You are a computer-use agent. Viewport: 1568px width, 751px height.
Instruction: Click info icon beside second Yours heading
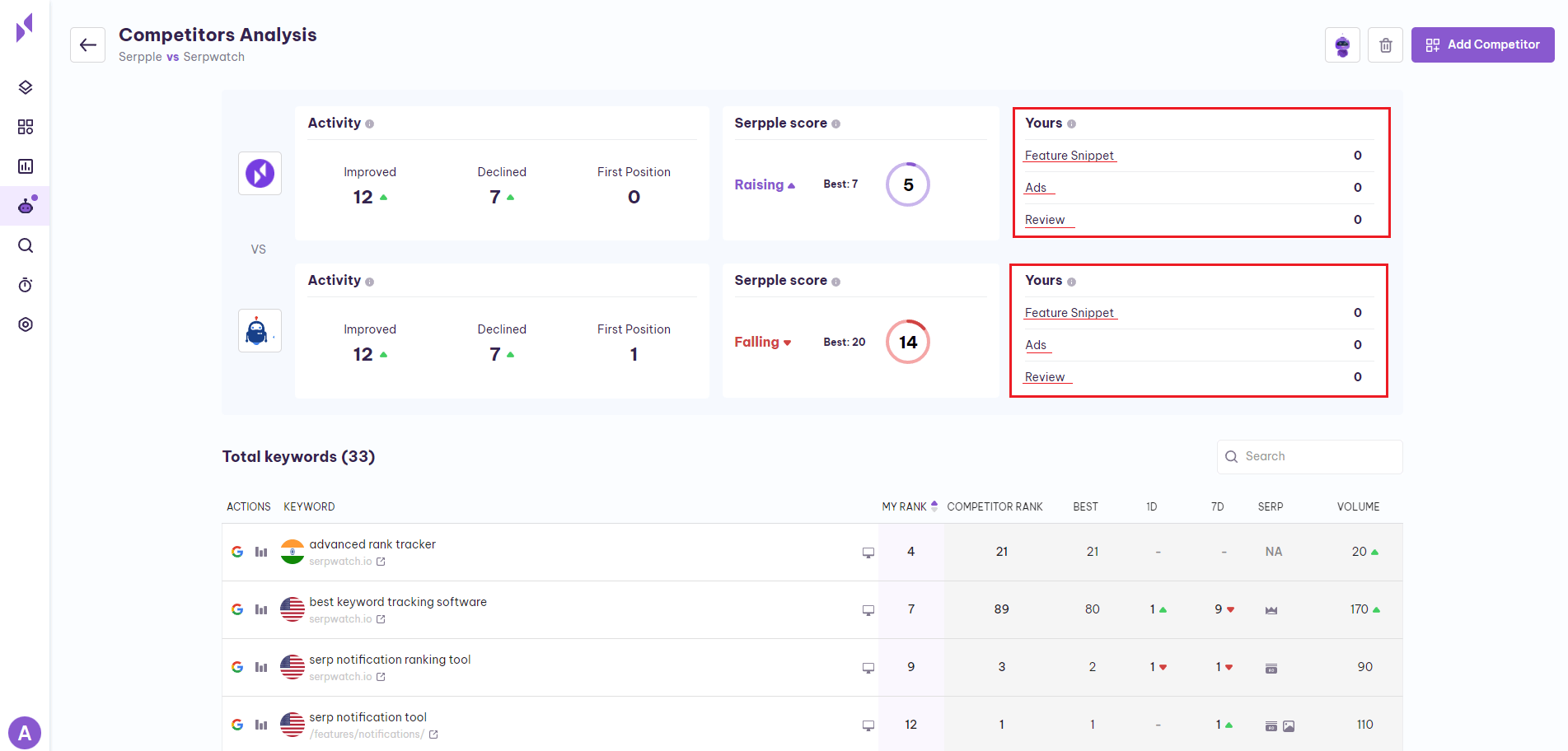coord(1071,282)
